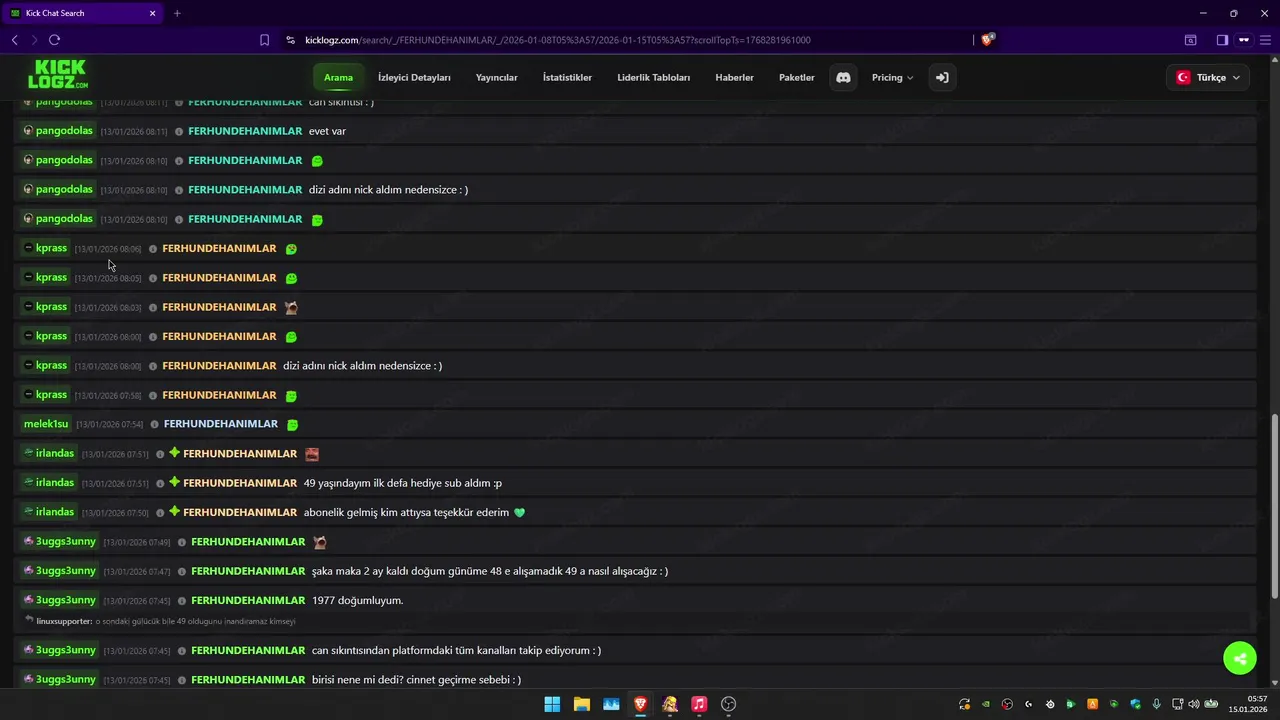The width and height of the screenshot is (1280, 720).
Task: Bookmark this page with the bookmark icon
Action: [264, 40]
